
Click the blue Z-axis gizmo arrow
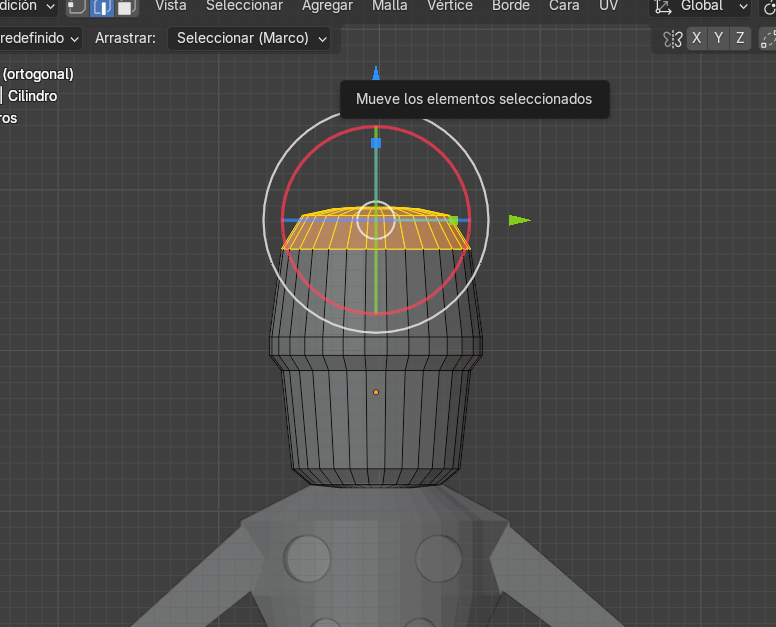coord(376,73)
